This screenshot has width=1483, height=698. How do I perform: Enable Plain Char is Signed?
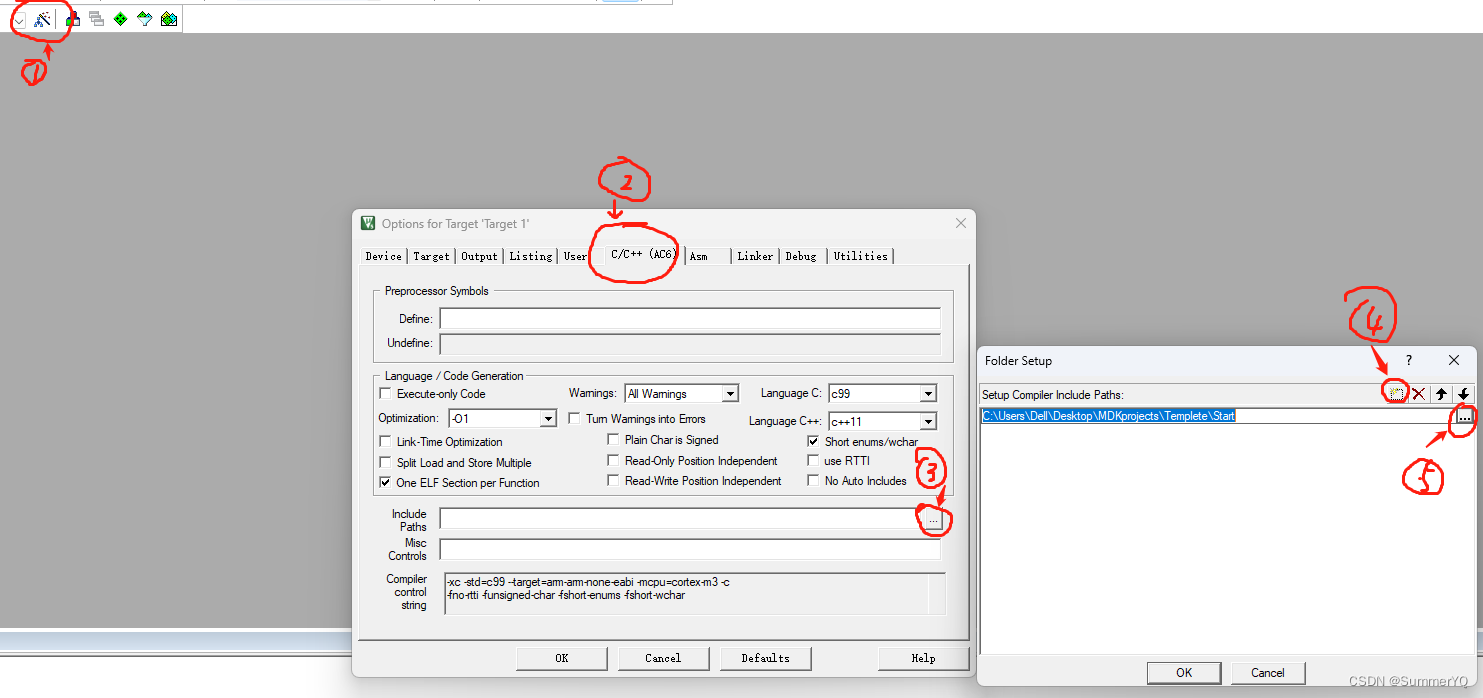614,440
